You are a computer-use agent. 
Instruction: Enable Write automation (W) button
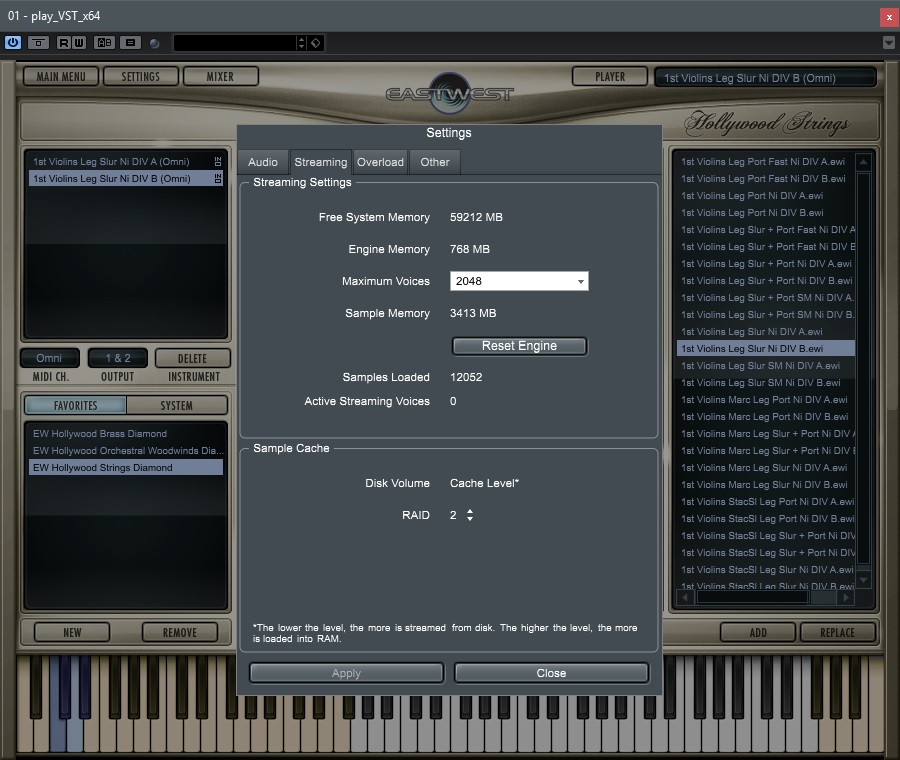click(79, 42)
